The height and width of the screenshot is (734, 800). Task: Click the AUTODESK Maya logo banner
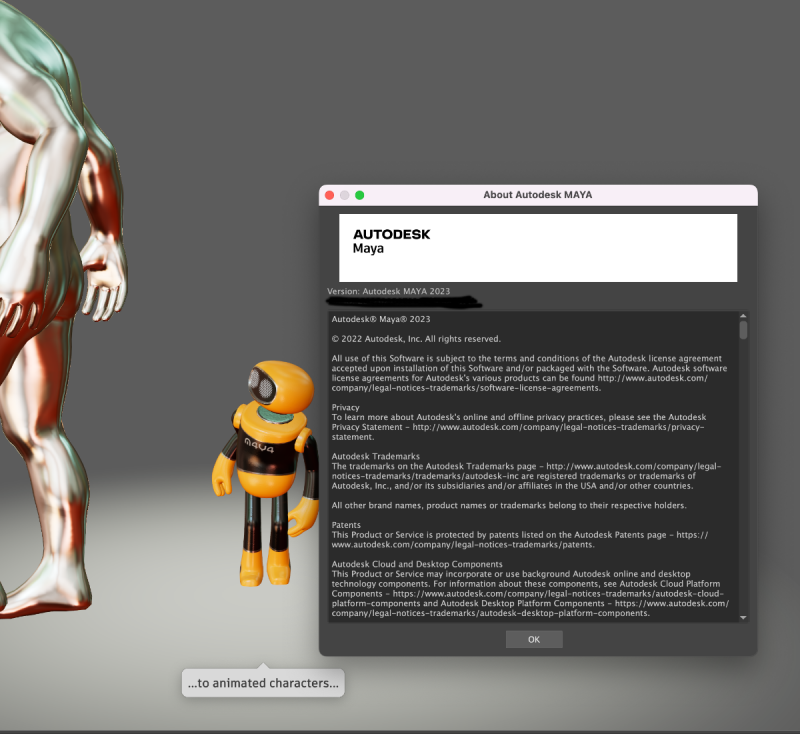[538, 248]
